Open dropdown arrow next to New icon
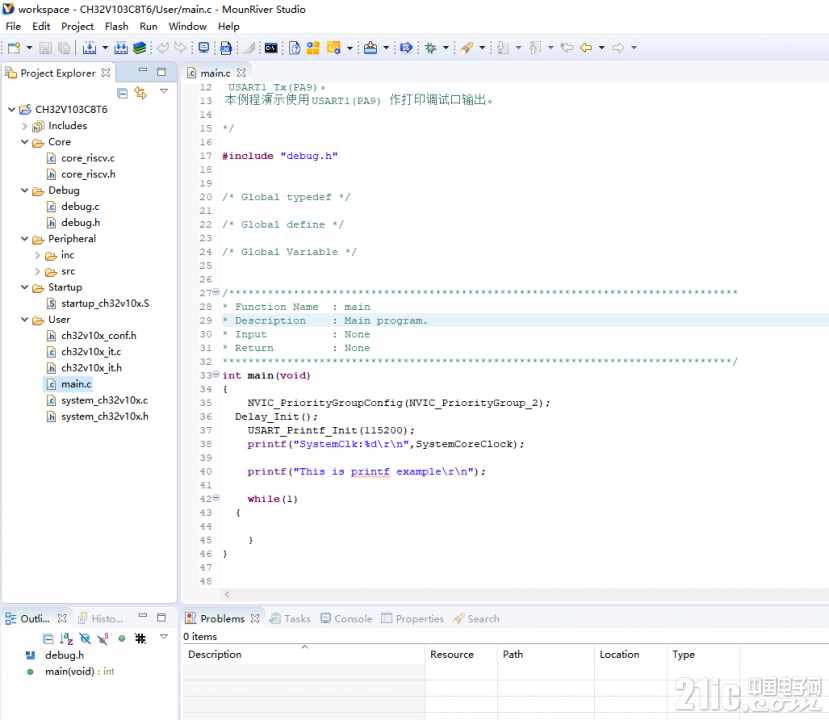 29,48
